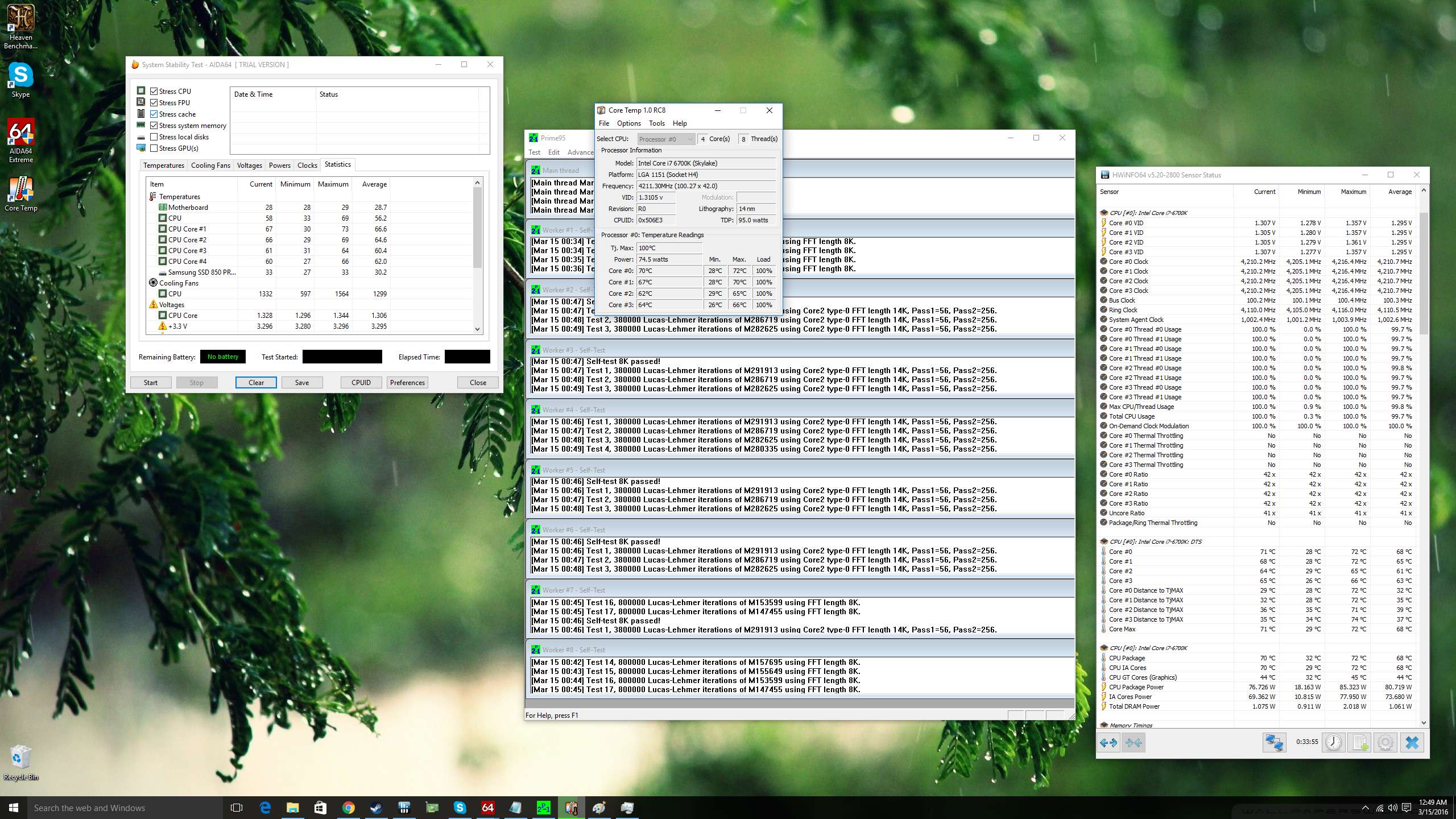Click Save button in AIDA64

302,382
